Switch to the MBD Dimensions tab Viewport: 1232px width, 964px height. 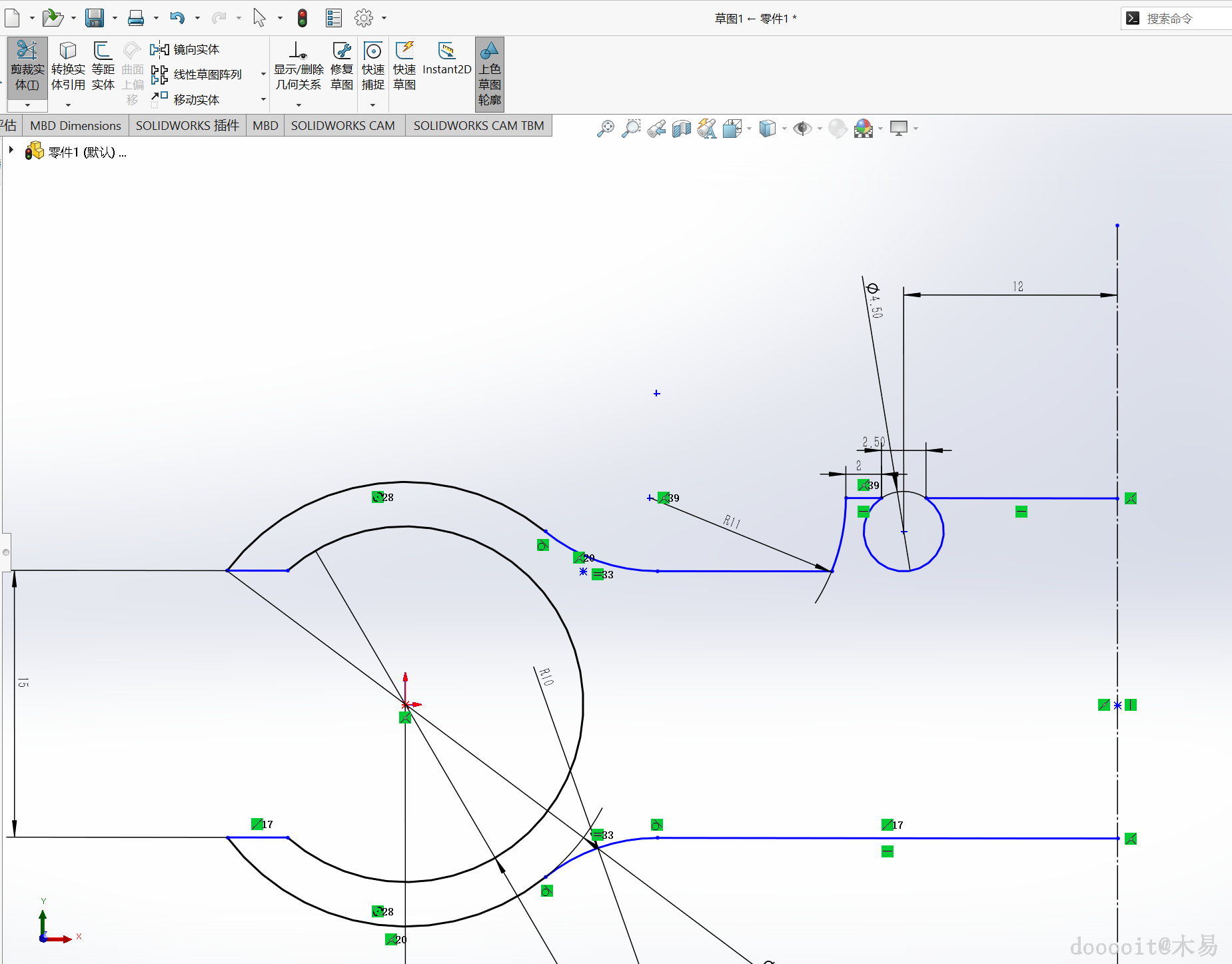(x=75, y=126)
